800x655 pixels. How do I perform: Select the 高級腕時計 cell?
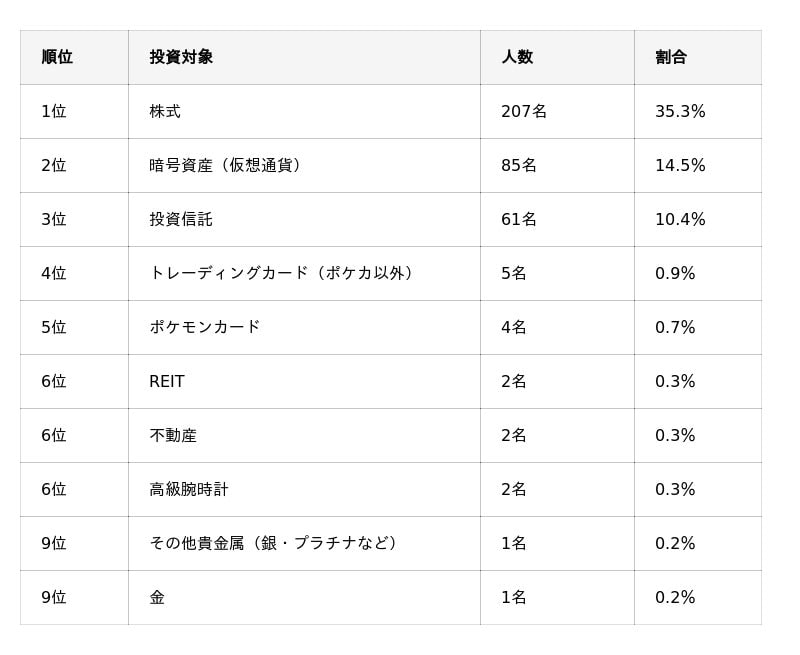pos(189,489)
